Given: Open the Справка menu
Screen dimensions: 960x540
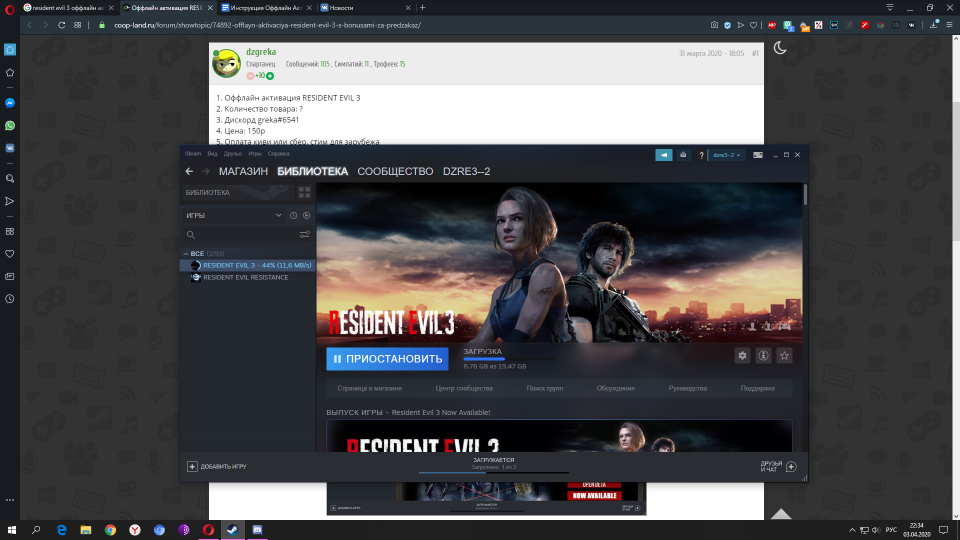Looking at the screenshot, I should 279,154.
